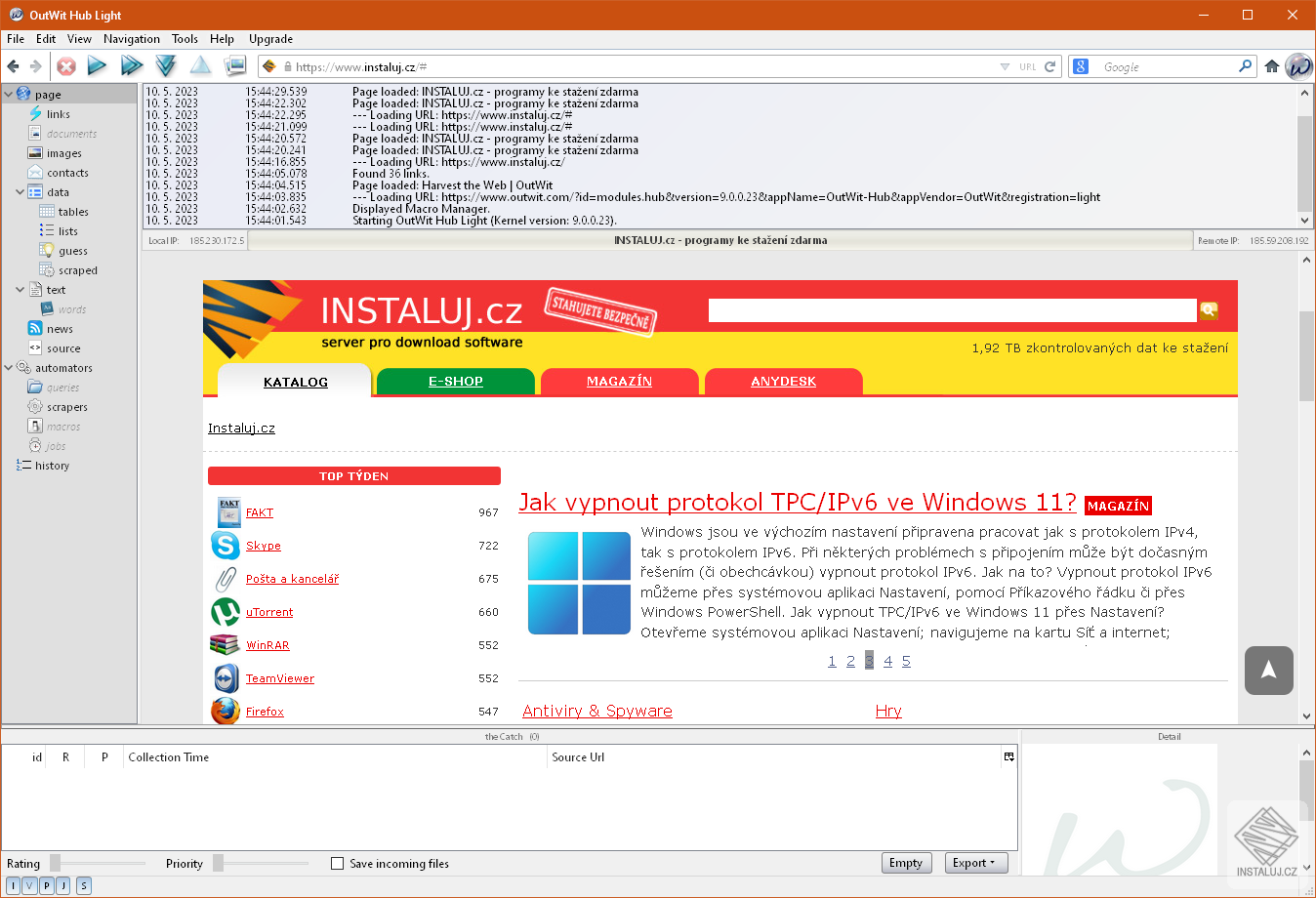Click the paperclip icon next to Pošta a kancelář
This screenshot has width=1316, height=898.
coord(226,579)
